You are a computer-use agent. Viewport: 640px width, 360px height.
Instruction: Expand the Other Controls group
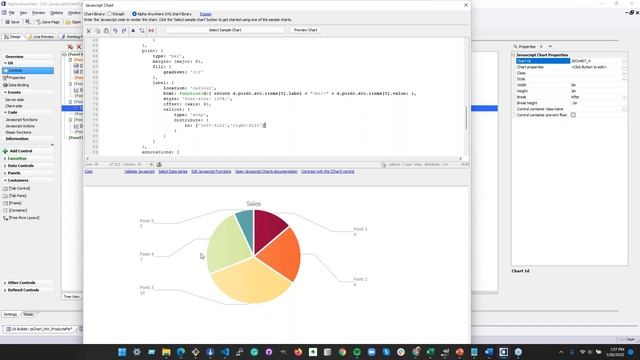[x=5, y=283]
